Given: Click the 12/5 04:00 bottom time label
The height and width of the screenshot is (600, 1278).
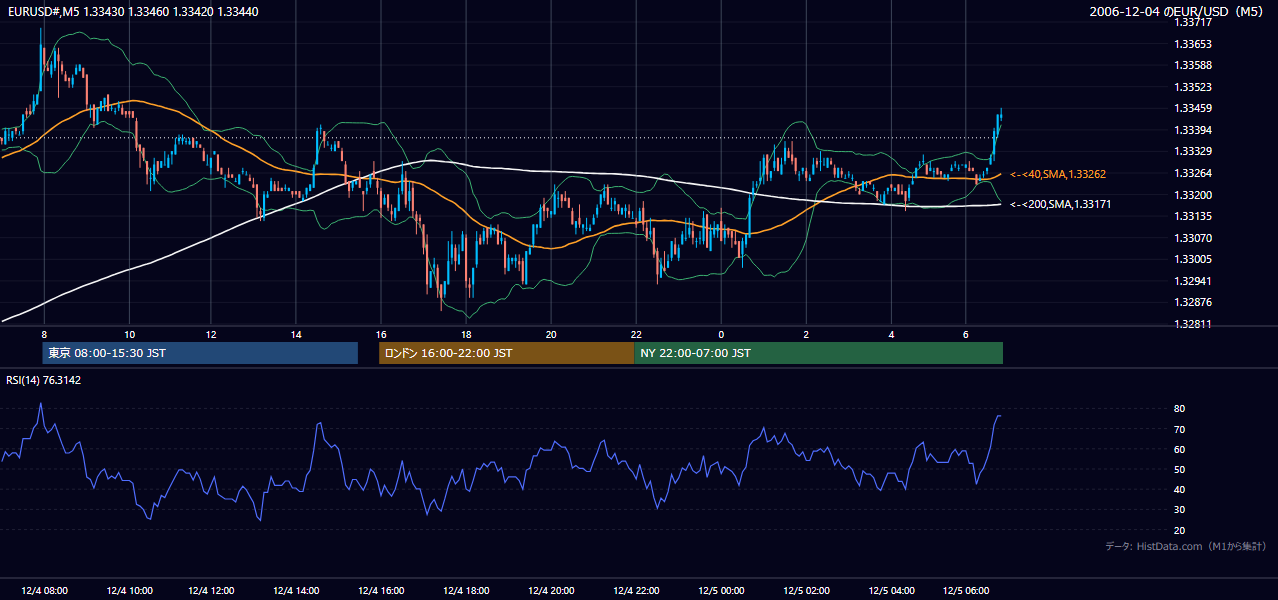Looking at the screenshot, I should point(893,591).
